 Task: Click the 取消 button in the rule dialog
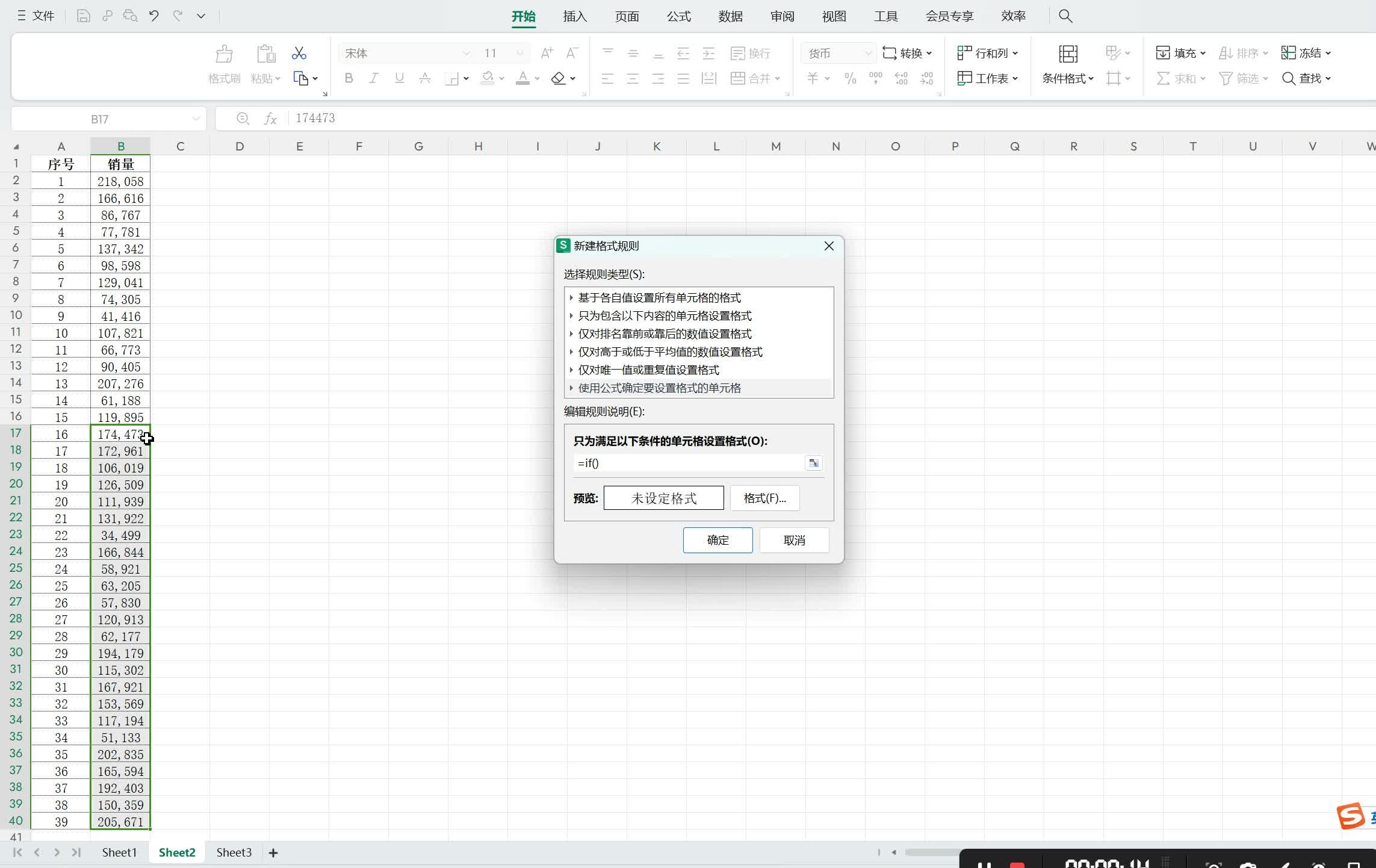794,540
